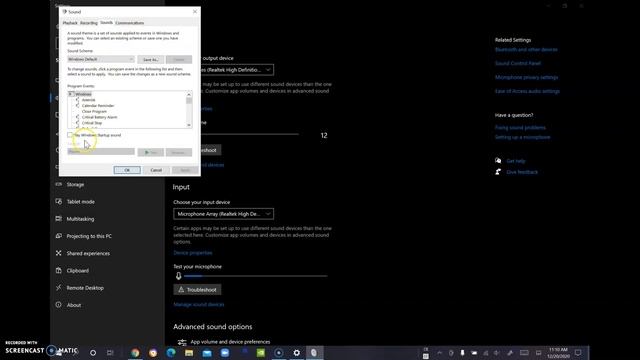Click OK in Sound dialog
Viewport: 640px width, 360px height.
[127, 170]
